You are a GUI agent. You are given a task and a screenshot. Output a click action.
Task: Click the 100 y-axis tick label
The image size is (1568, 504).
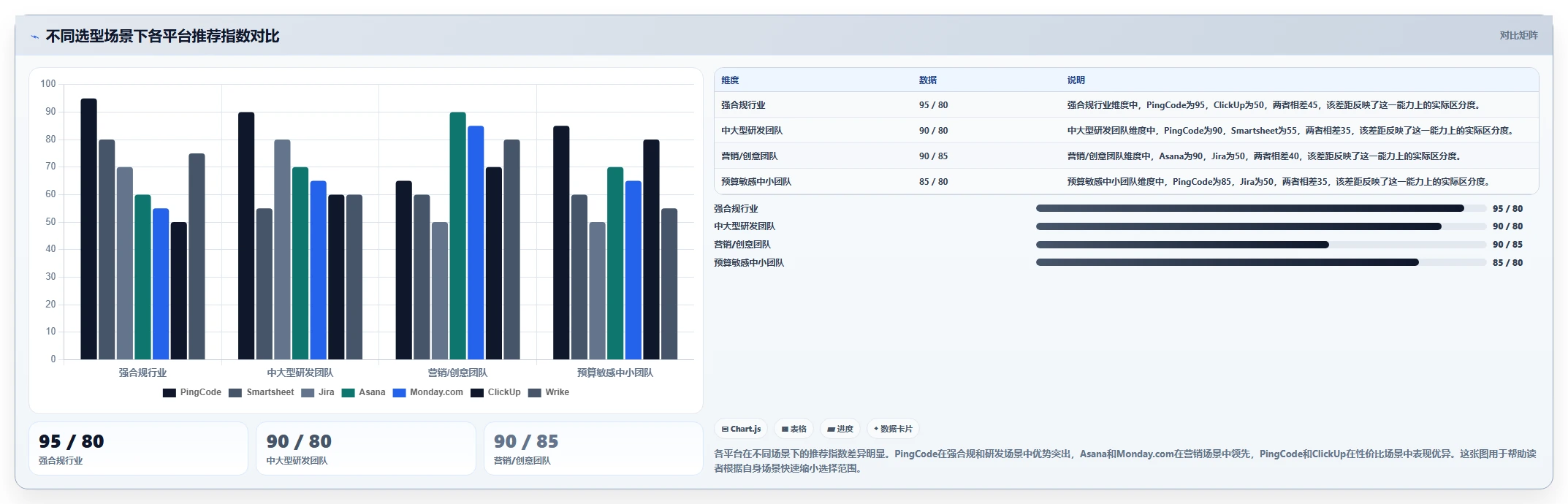click(48, 84)
